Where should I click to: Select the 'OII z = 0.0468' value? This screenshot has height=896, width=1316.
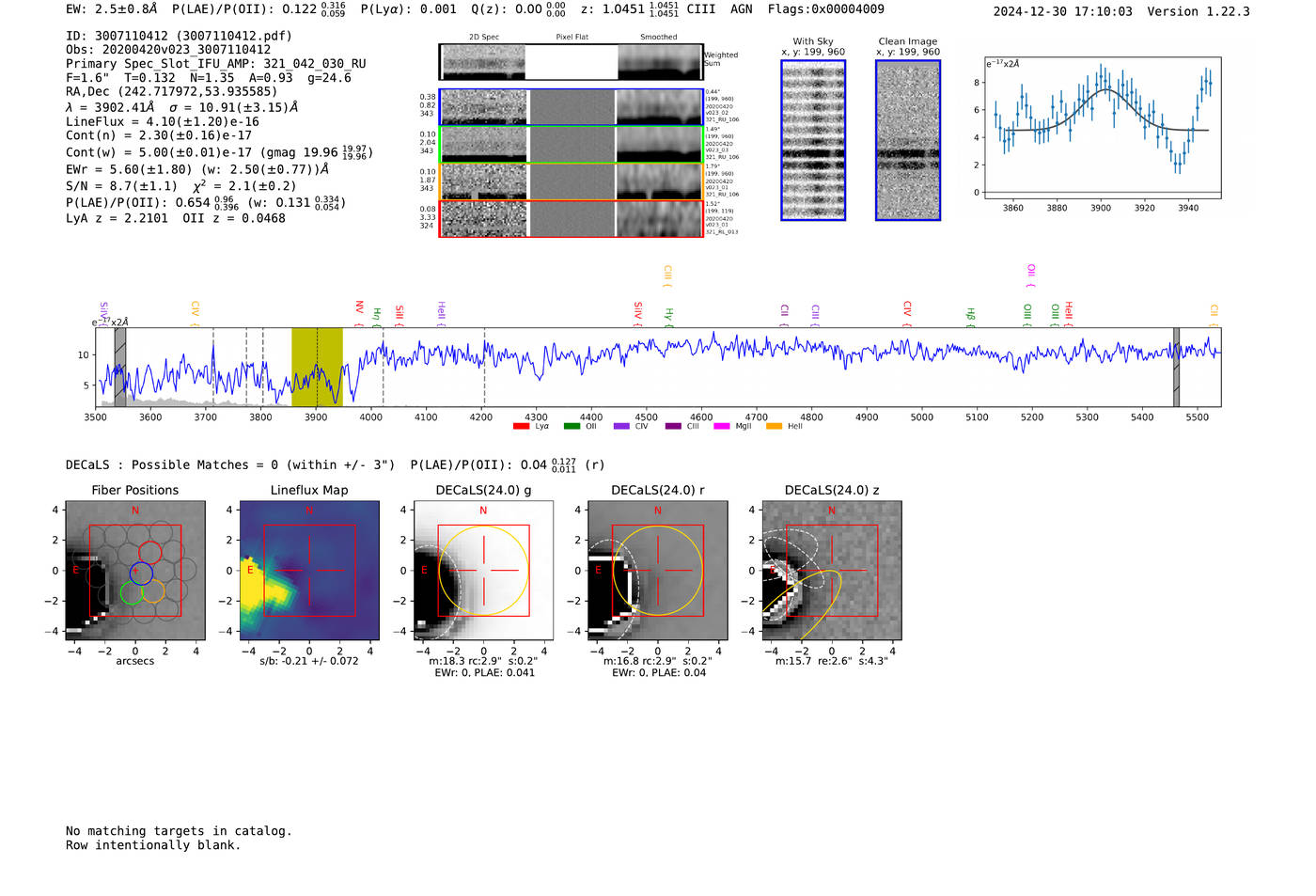click(x=234, y=218)
